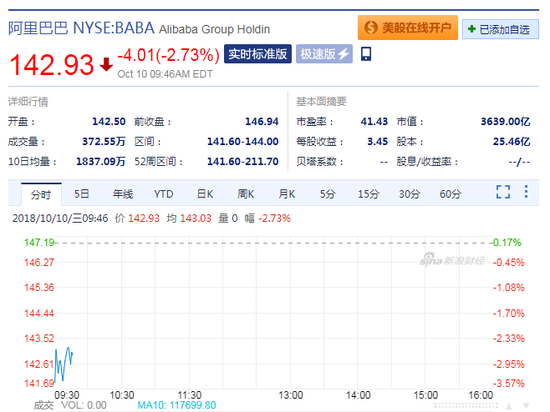Click the MA10: 117699.80 indicator label
The height and width of the screenshot is (412, 550).
[x=177, y=405]
